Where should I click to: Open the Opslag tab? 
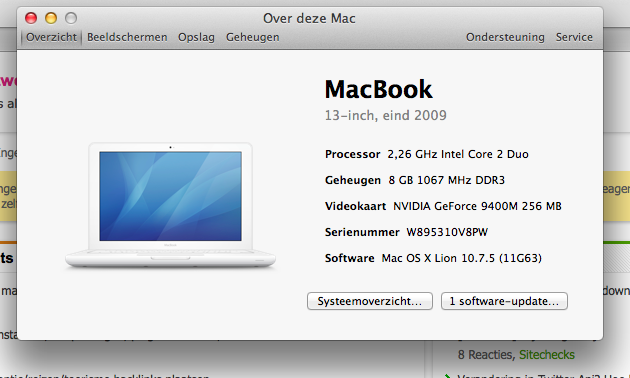click(x=196, y=37)
